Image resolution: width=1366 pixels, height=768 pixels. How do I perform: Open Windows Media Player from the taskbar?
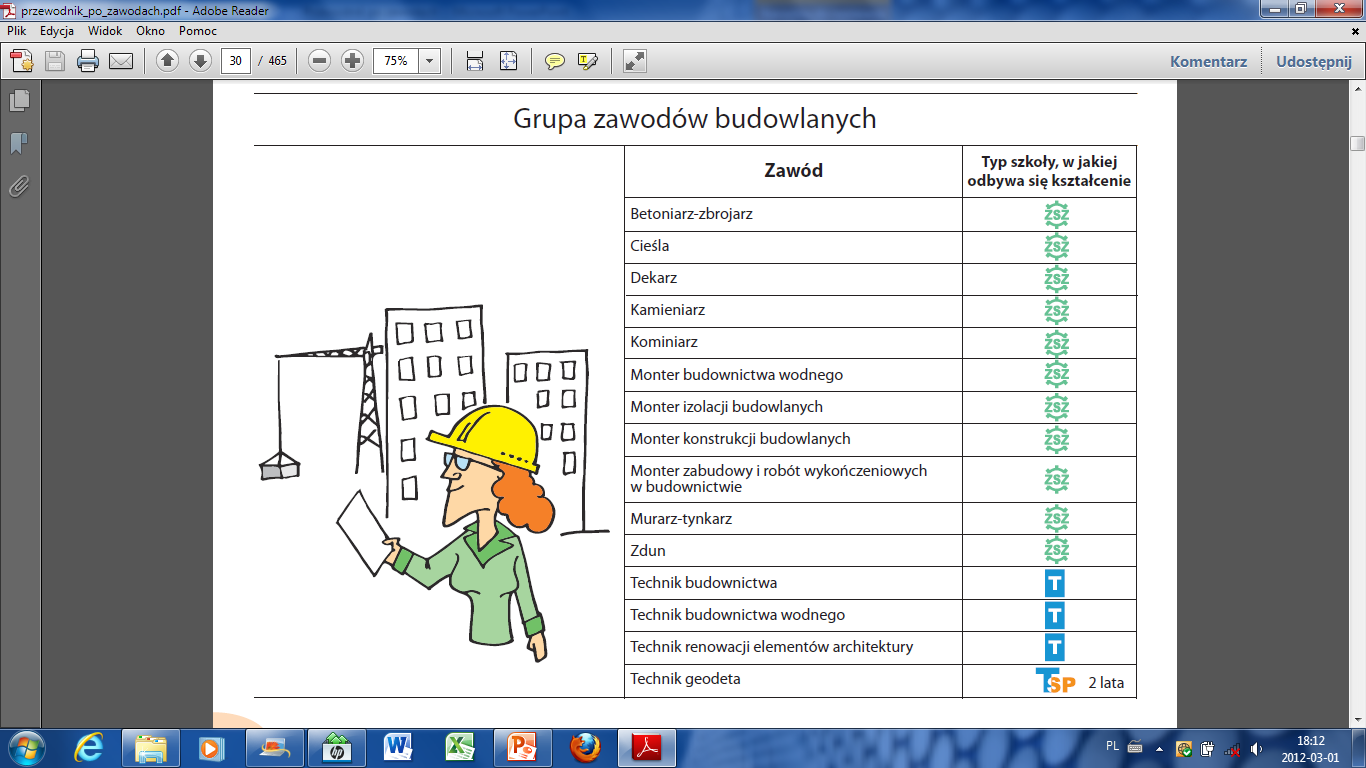(x=209, y=747)
